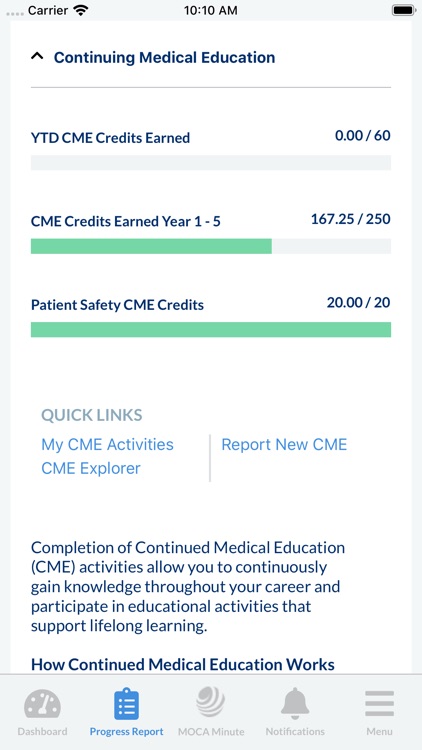Open the CME Explorer link
Image resolution: width=422 pixels, height=750 pixels.
click(x=91, y=468)
